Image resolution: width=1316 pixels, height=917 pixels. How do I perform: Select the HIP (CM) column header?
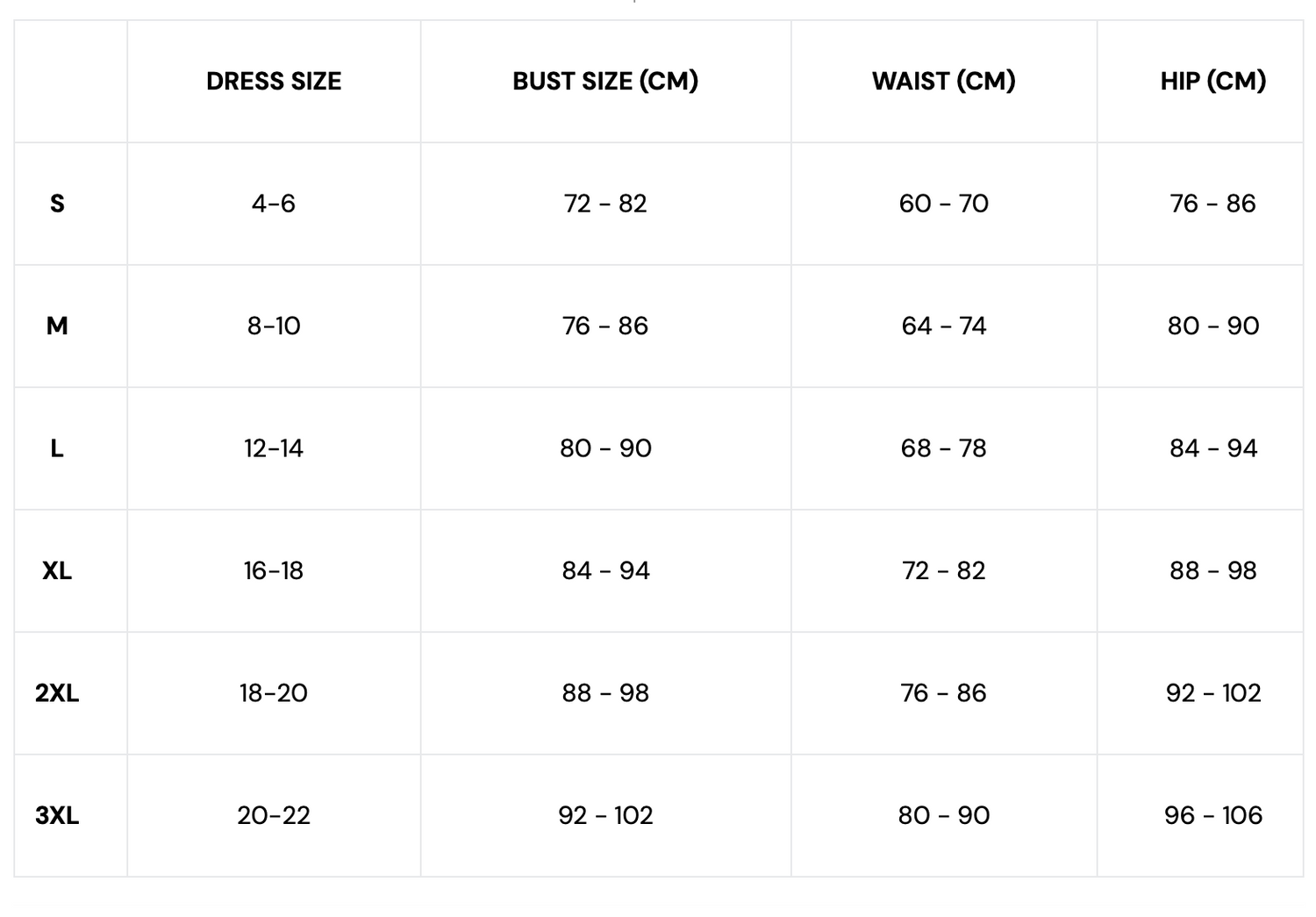tap(1212, 82)
